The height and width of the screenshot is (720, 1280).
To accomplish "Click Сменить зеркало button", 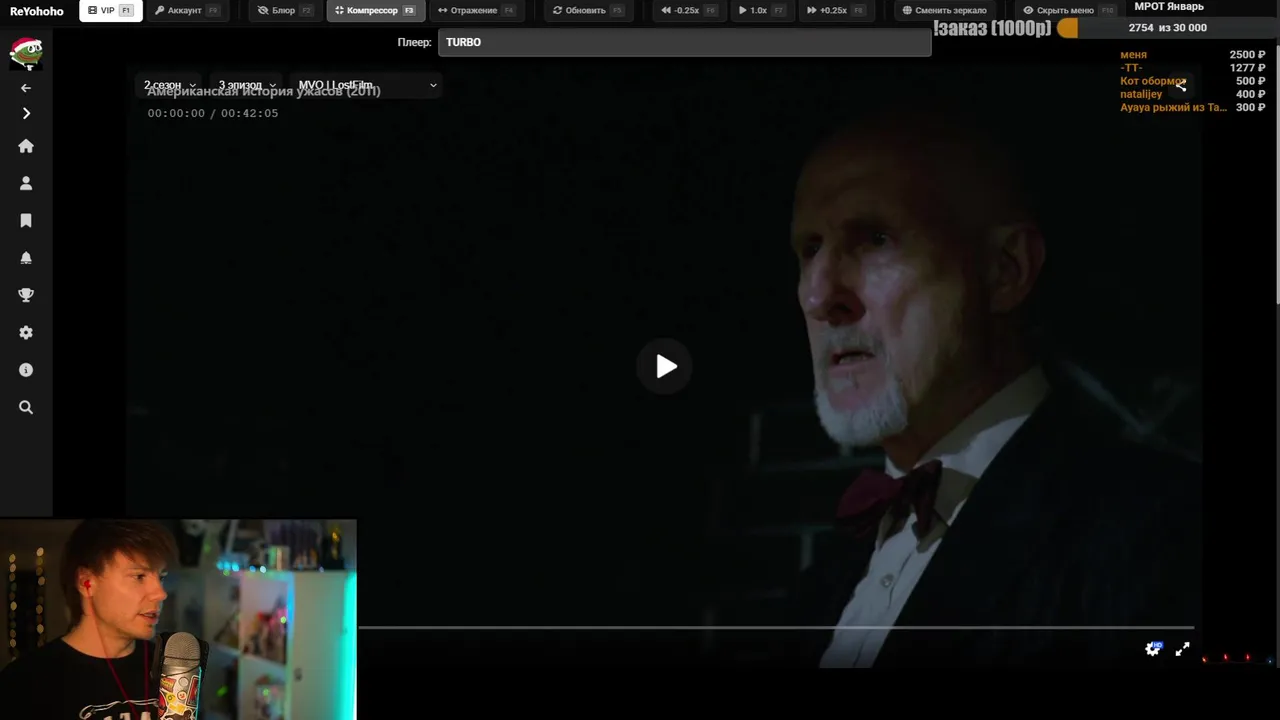I will 944,11.
